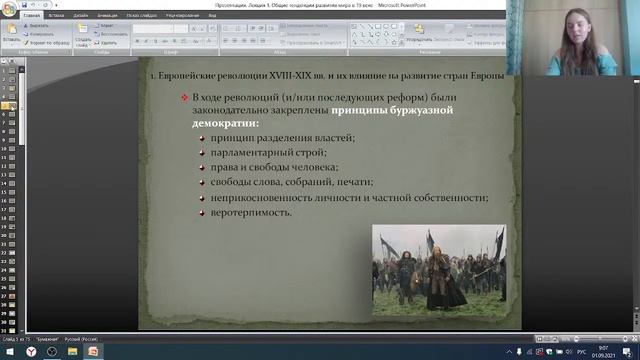
Task: Open the Упорядочить arrange menu
Action: pyautogui.click(x=419, y=33)
